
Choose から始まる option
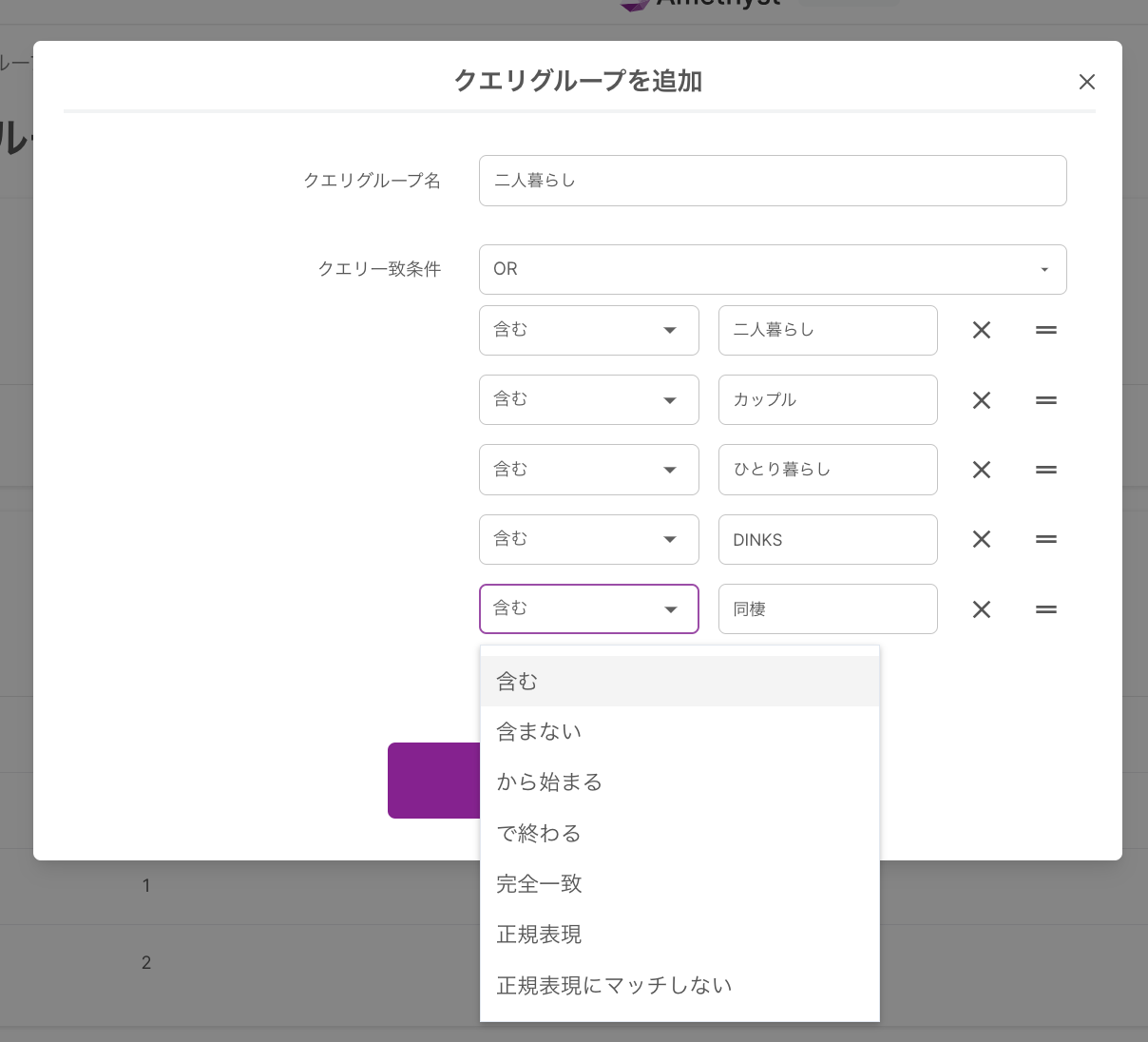[x=679, y=782]
